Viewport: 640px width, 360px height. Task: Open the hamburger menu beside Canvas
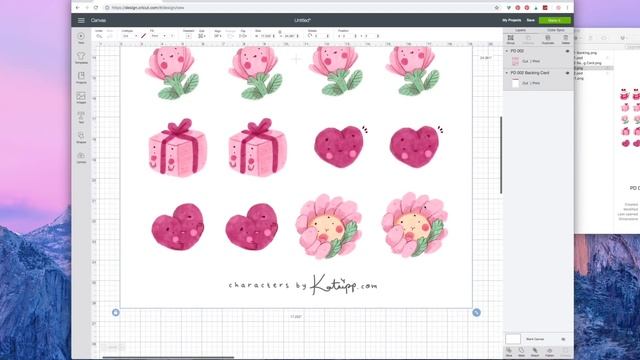click(81, 20)
